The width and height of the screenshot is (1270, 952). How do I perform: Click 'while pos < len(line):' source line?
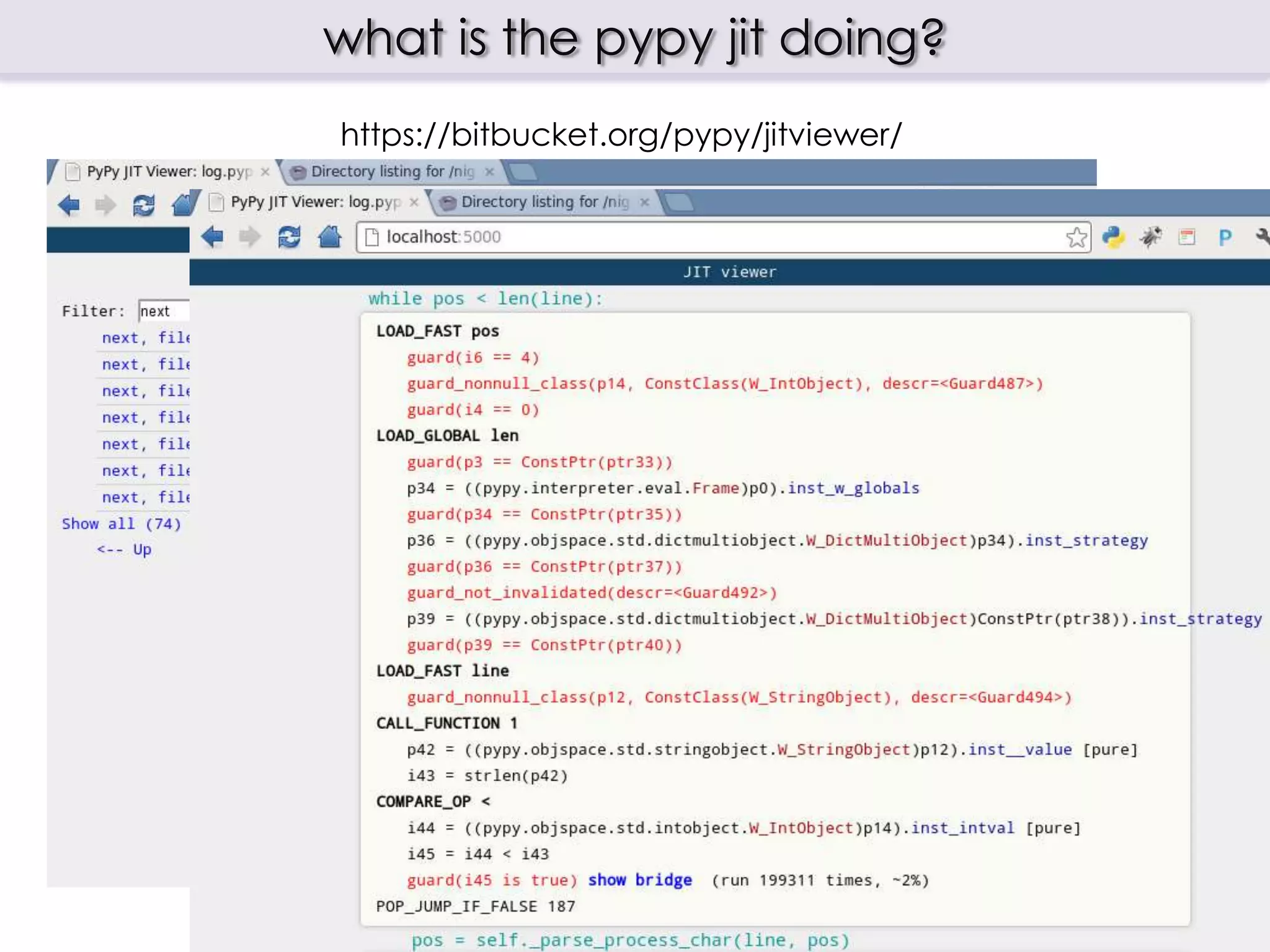coord(486,299)
